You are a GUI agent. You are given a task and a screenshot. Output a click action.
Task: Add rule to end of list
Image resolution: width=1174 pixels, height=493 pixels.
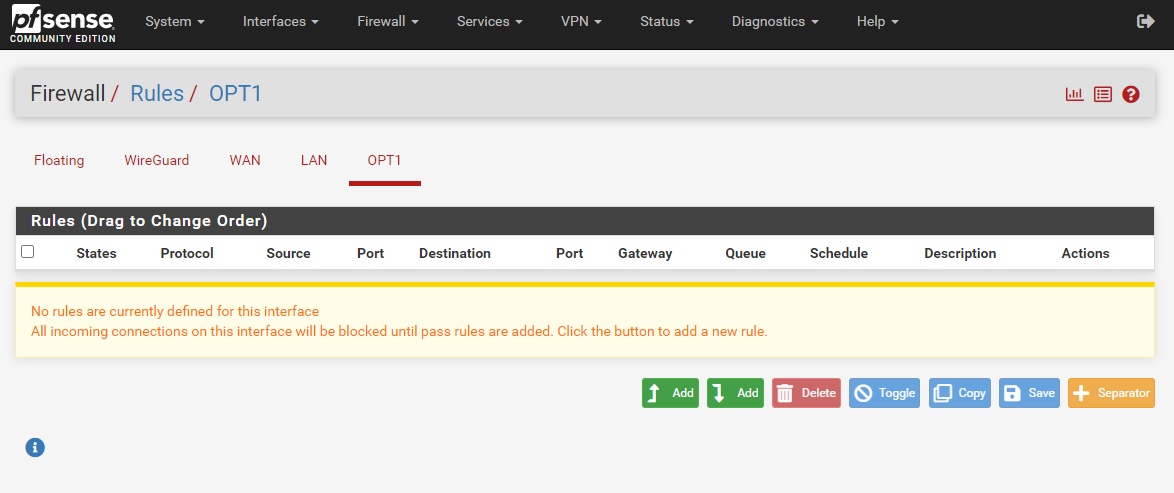[x=735, y=393]
